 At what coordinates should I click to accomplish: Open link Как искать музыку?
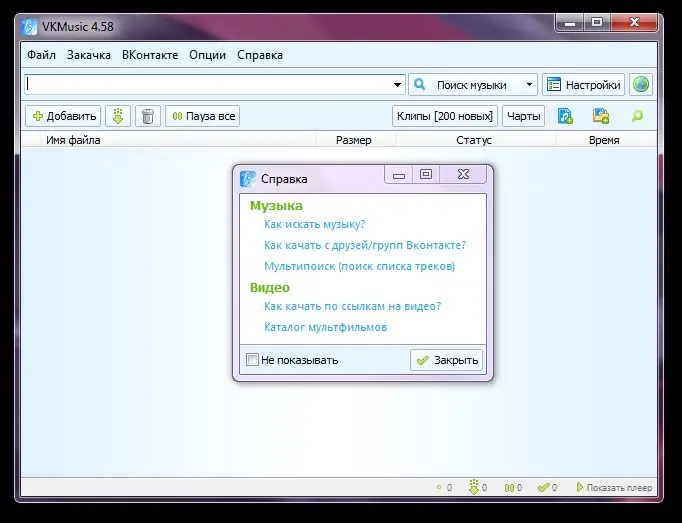[x=314, y=225]
